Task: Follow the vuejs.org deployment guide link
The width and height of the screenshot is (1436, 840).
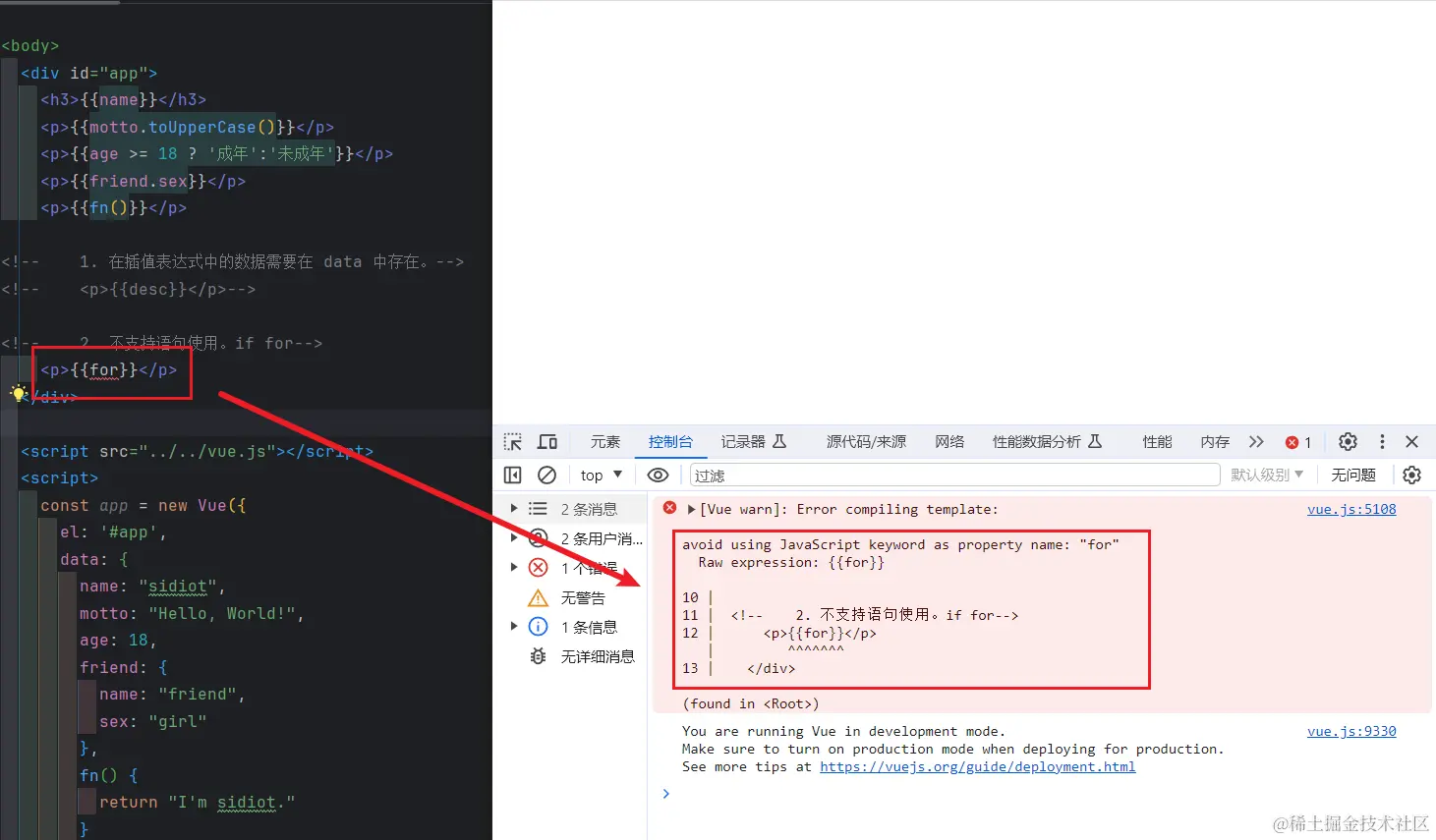Action: pos(977,766)
